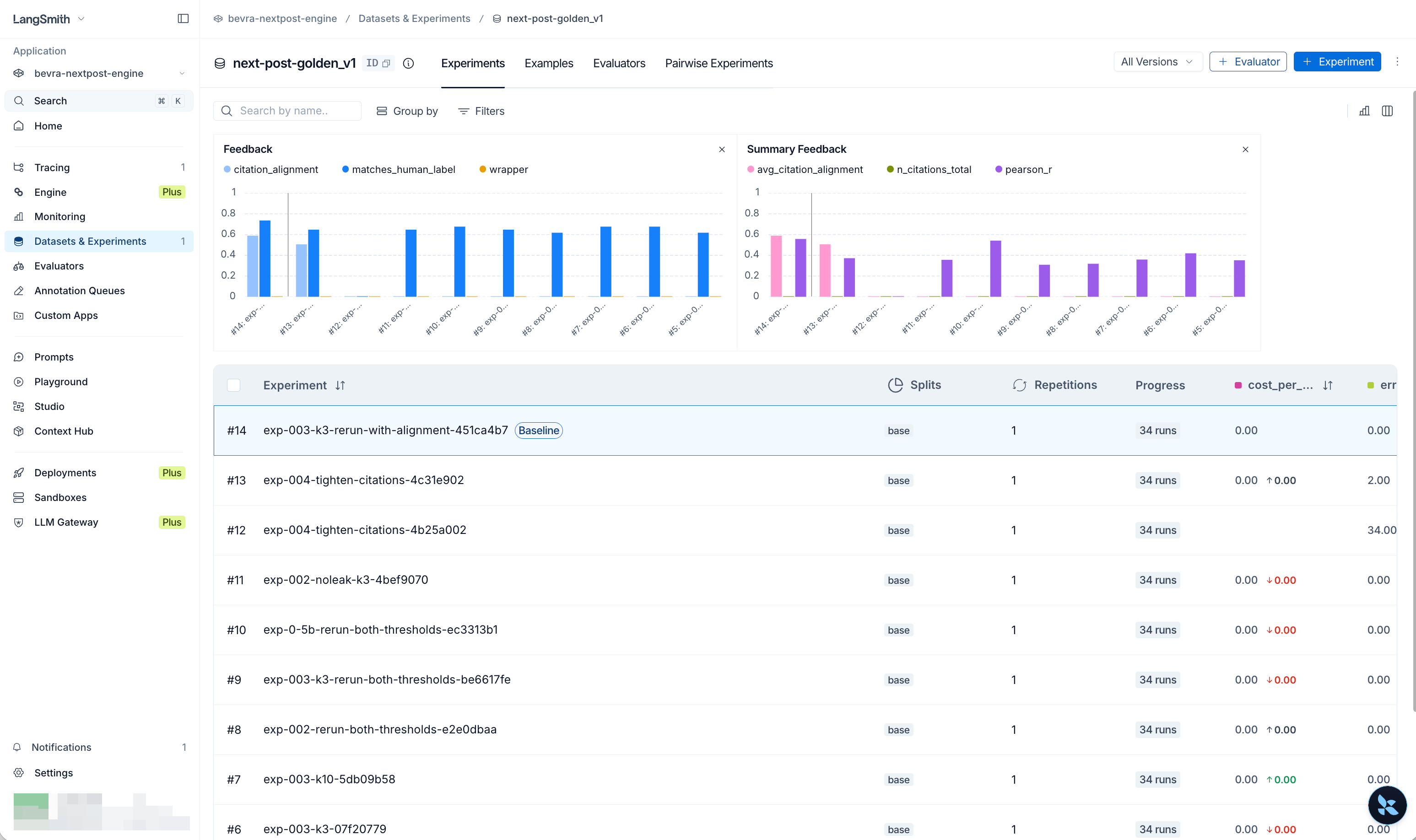Open Evaluators in the sidebar

[x=99, y=266]
